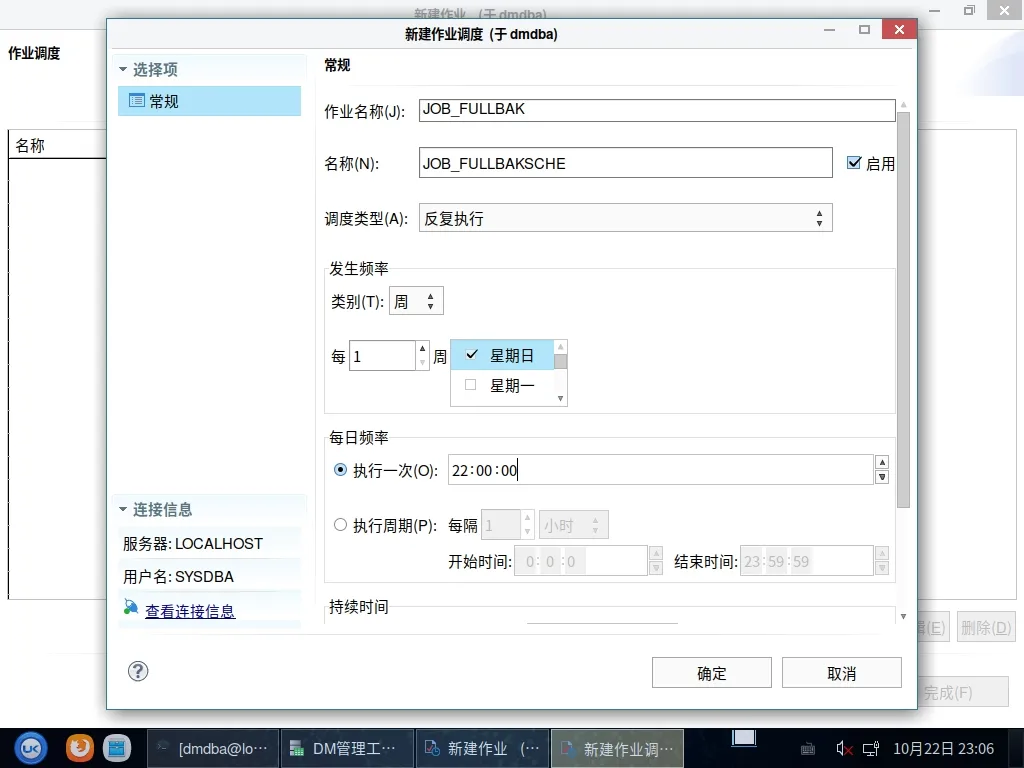This screenshot has height=768, width=1024.
Task: Open the 查看连接信息 link
Action: click(x=190, y=611)
